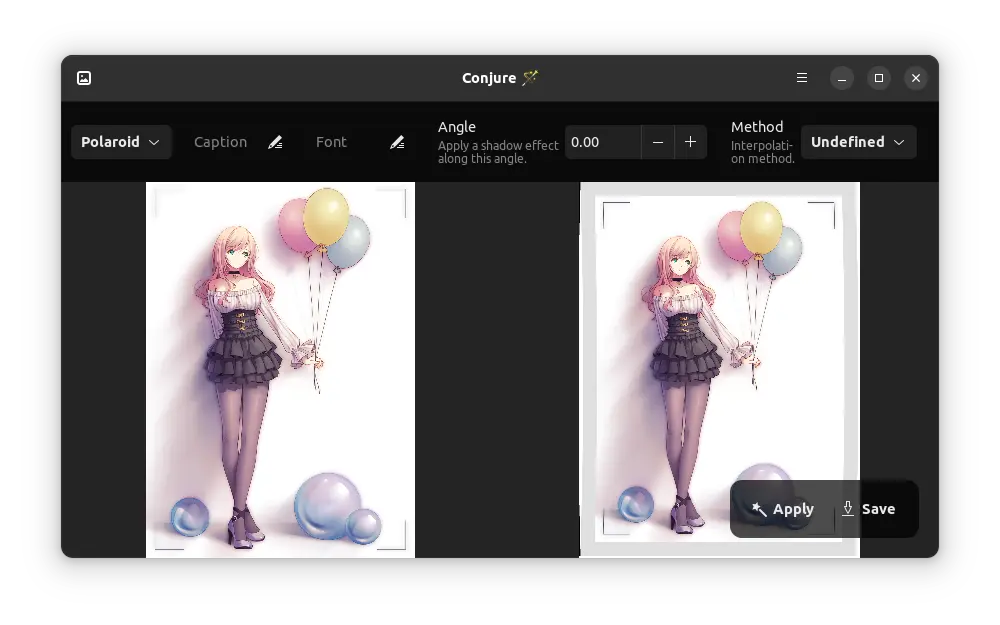Minimize the Conjure window
This screenshot has width=1000, height=625.
coord(842,78)
